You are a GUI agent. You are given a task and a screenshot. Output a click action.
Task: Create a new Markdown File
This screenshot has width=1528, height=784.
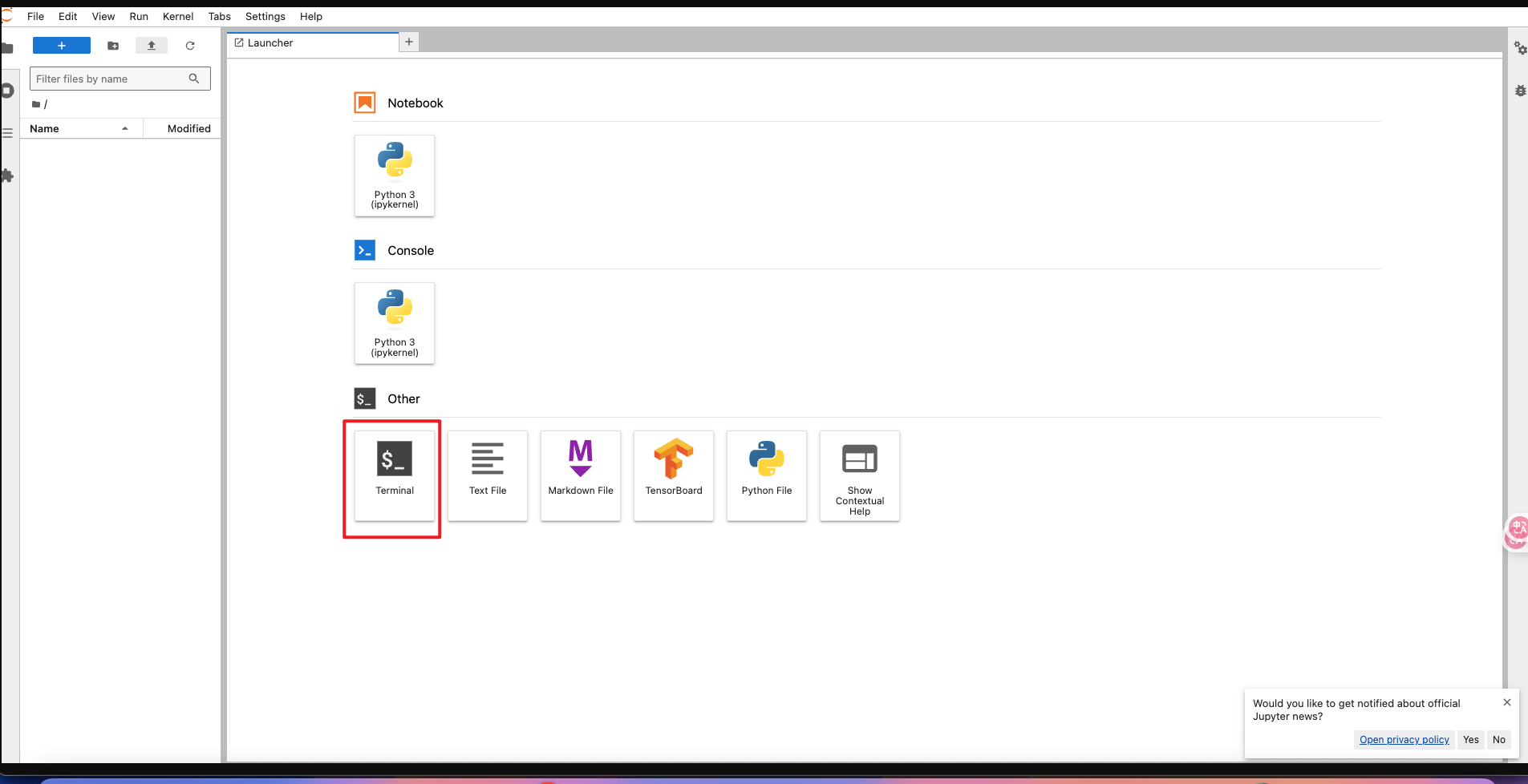[581, 475]
